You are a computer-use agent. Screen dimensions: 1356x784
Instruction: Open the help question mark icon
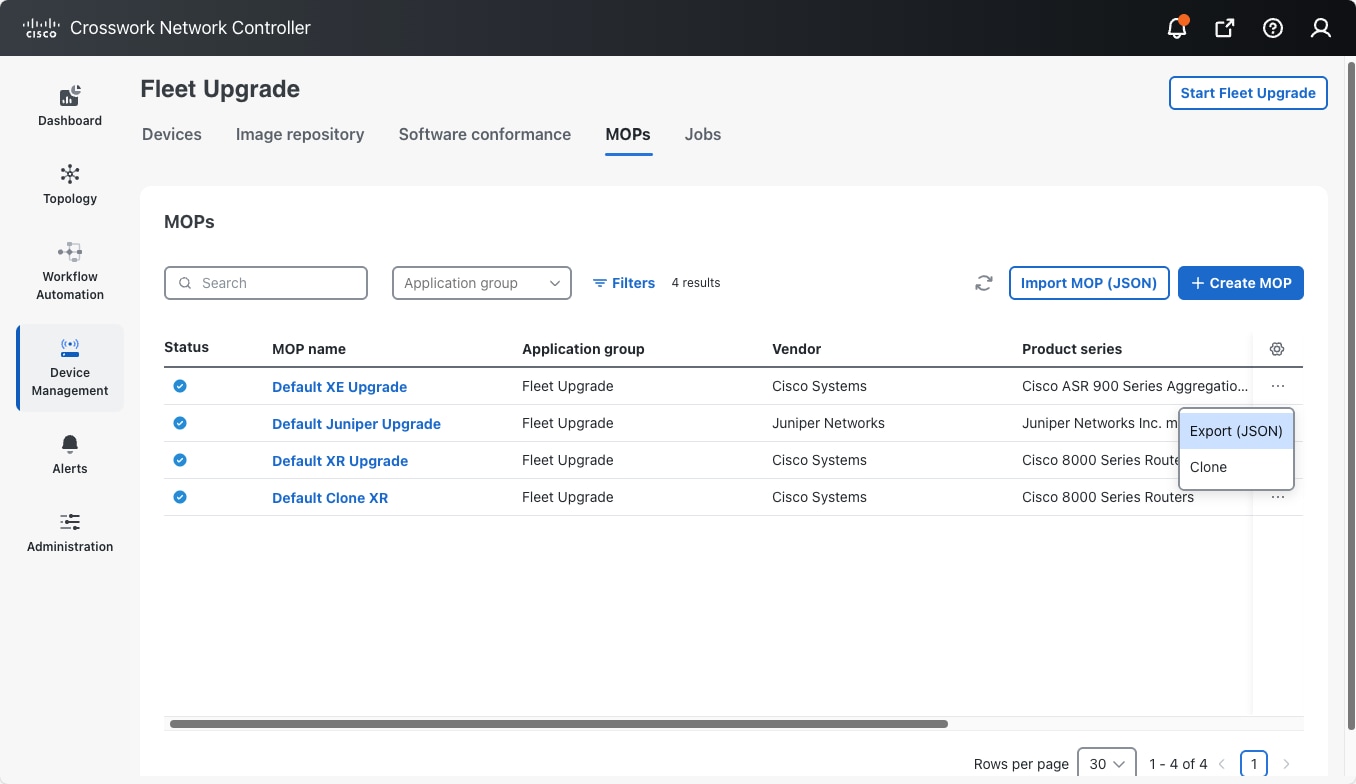click(1272, 28)
